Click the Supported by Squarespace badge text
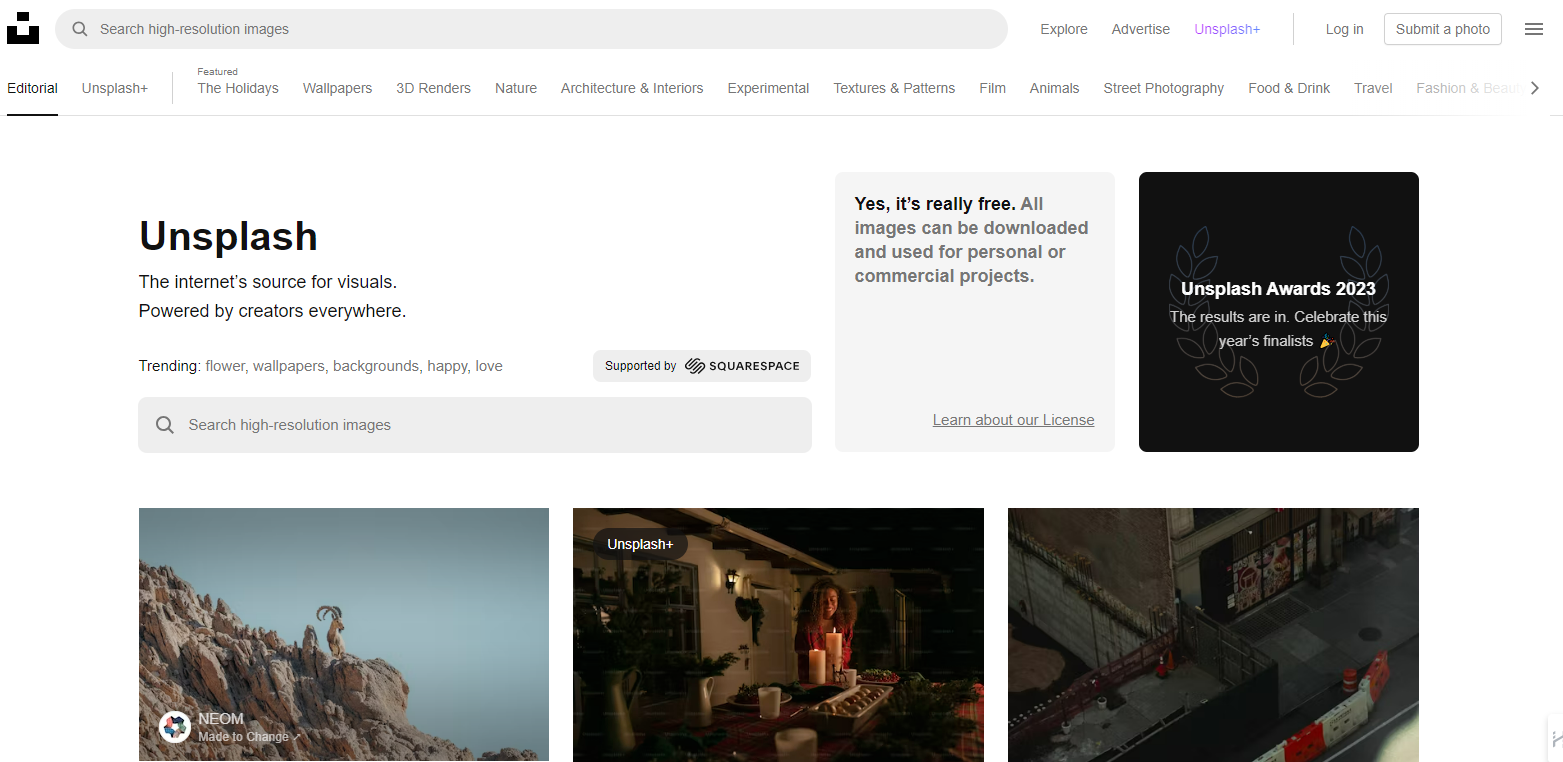 click(x=702, y=366)
